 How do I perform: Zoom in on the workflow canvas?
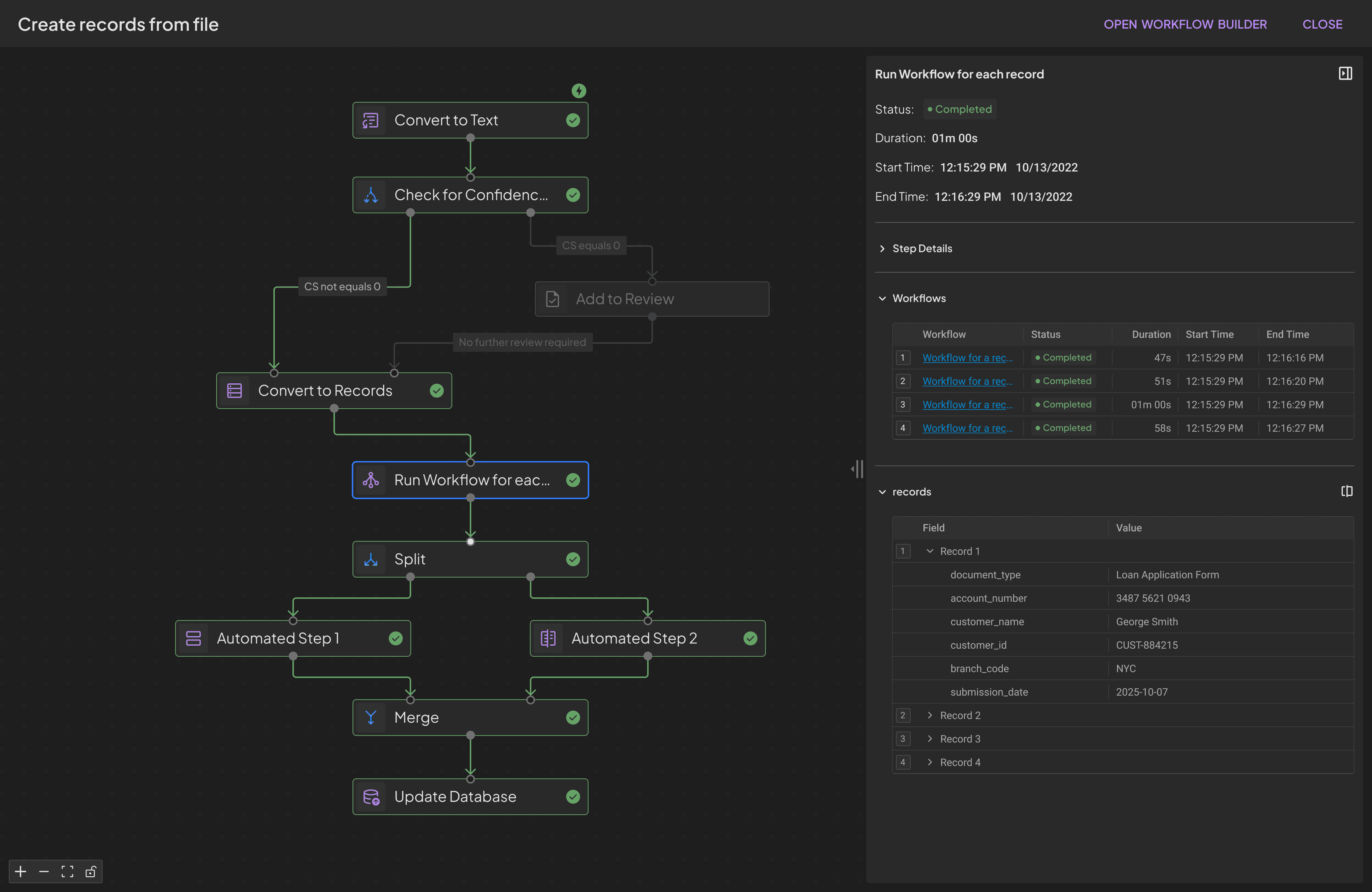(x=20, y=871)
